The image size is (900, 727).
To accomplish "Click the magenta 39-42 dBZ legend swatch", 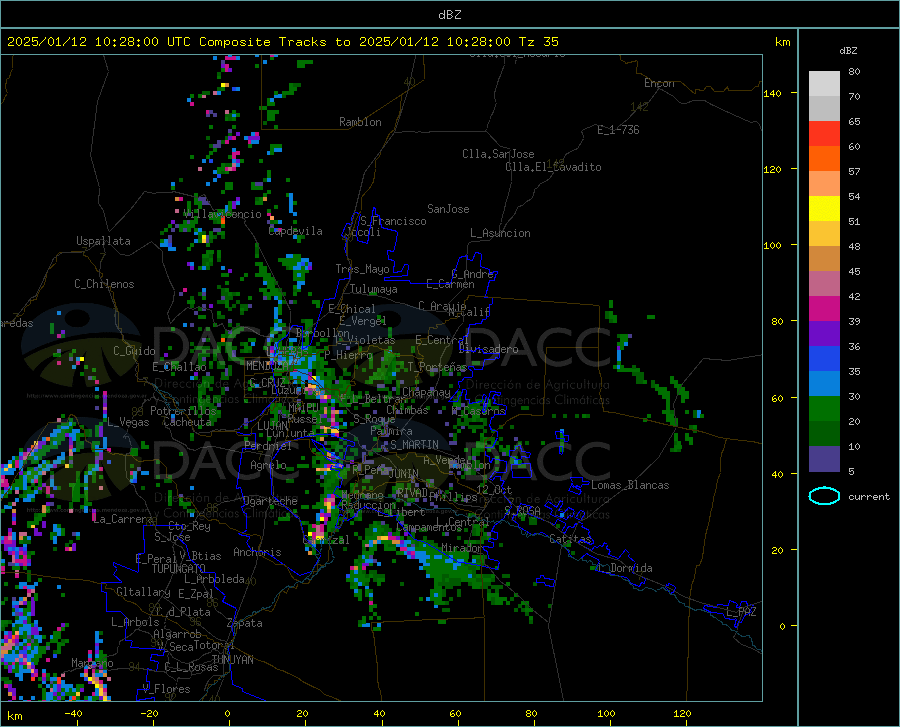I will point(824,309).
